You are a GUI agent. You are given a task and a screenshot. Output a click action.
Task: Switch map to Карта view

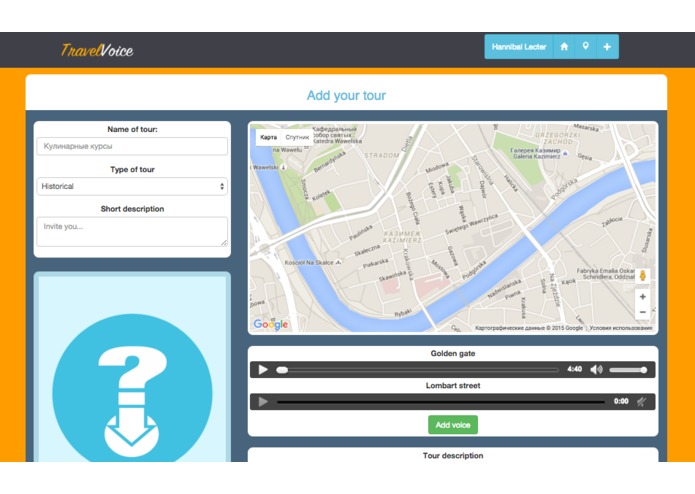[269, 137]
